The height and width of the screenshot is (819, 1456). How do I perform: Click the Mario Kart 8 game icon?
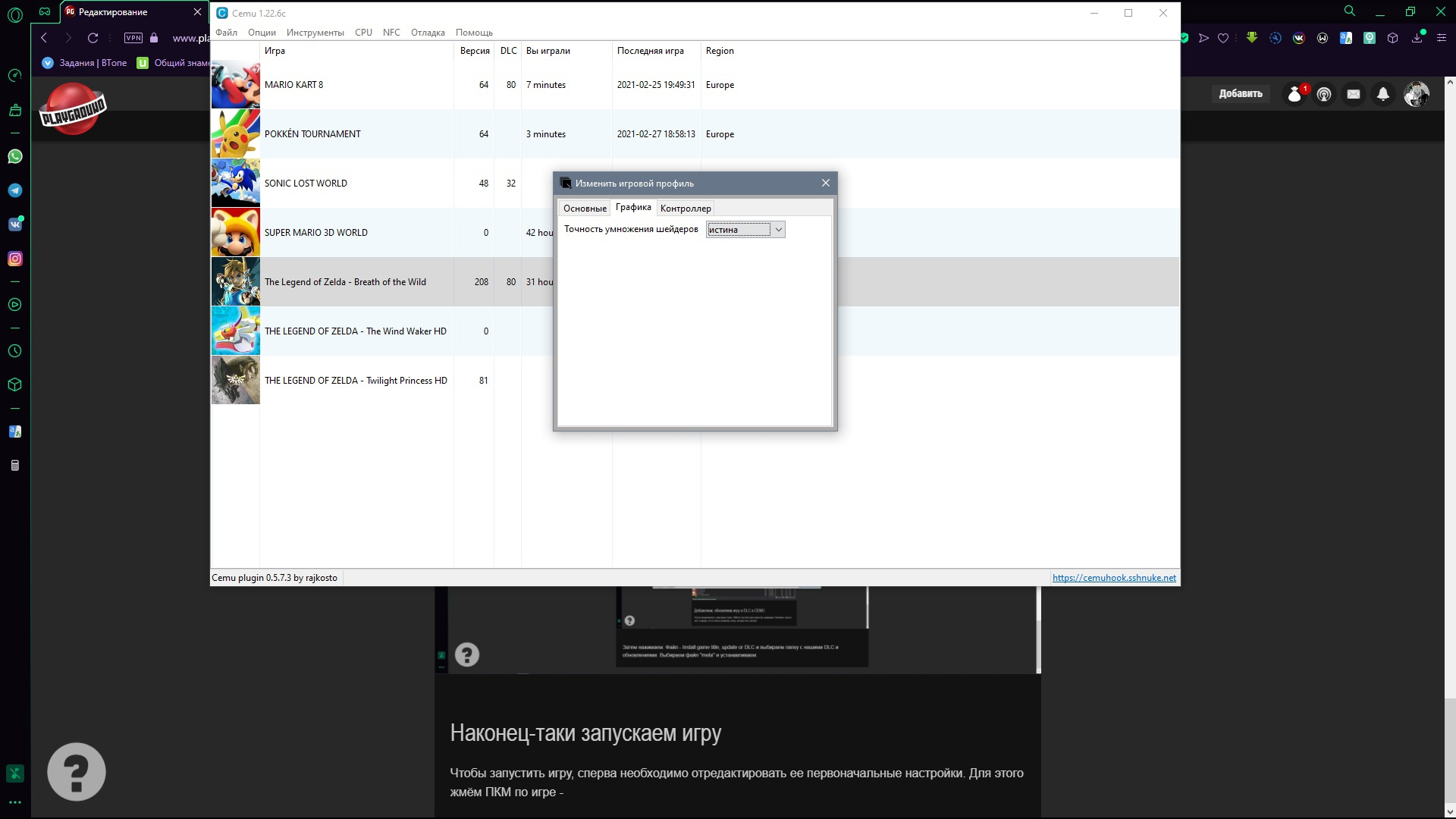tap(236, 85)
